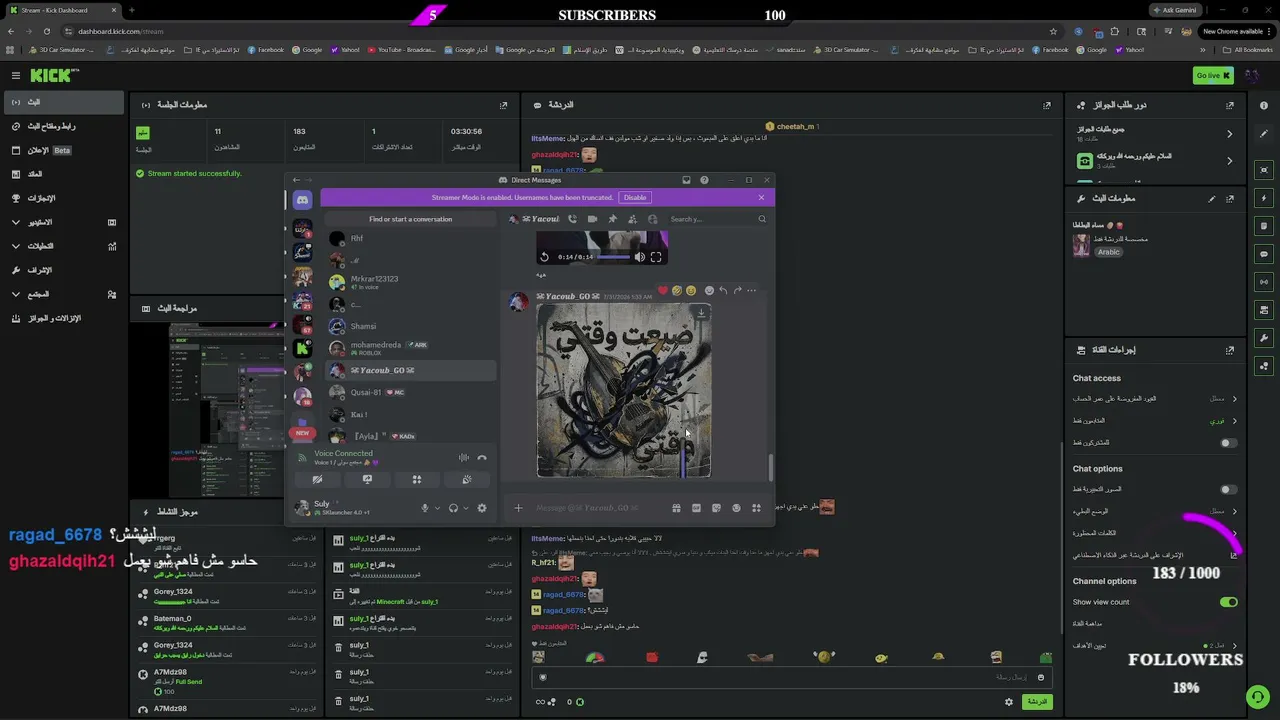The height and width of the screenshot is (720, 1280).
Task: Expand the Community section in Kick sidebar
Action: (x=15, y=294)
